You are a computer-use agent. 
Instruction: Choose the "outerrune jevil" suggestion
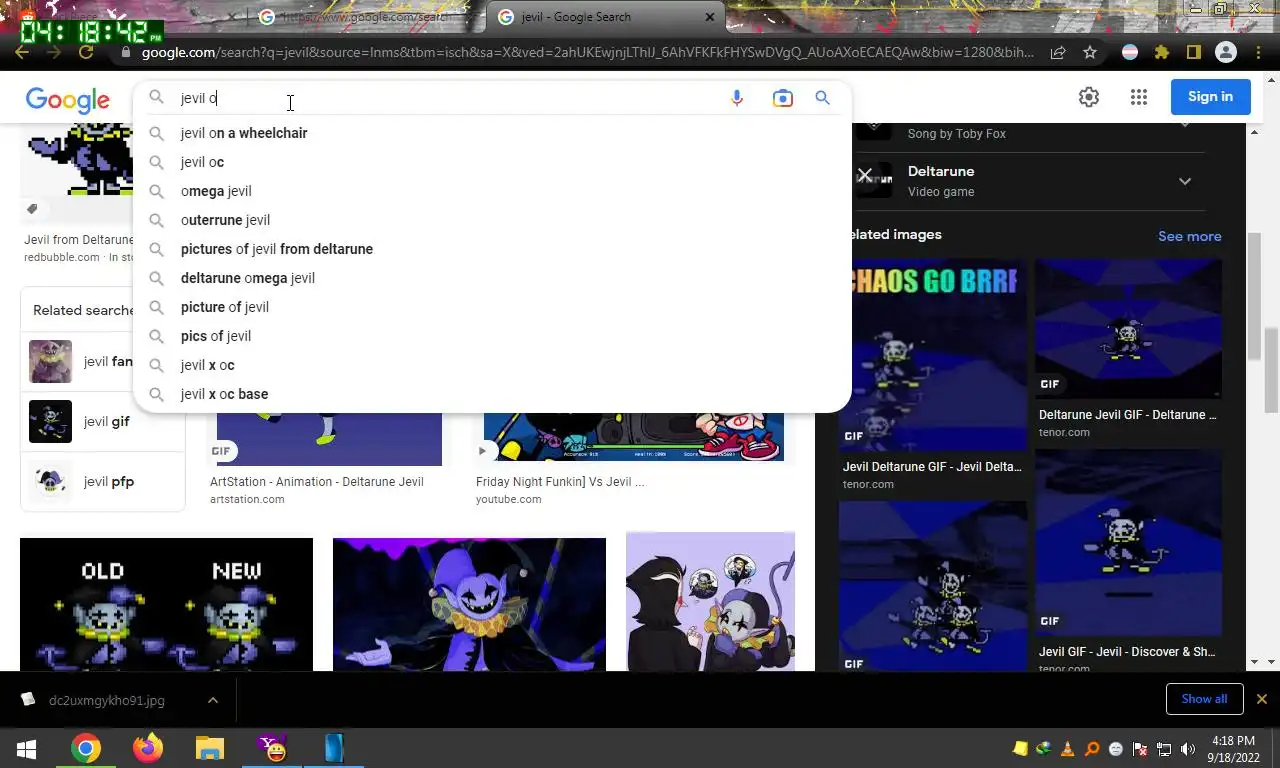point(492,220)
